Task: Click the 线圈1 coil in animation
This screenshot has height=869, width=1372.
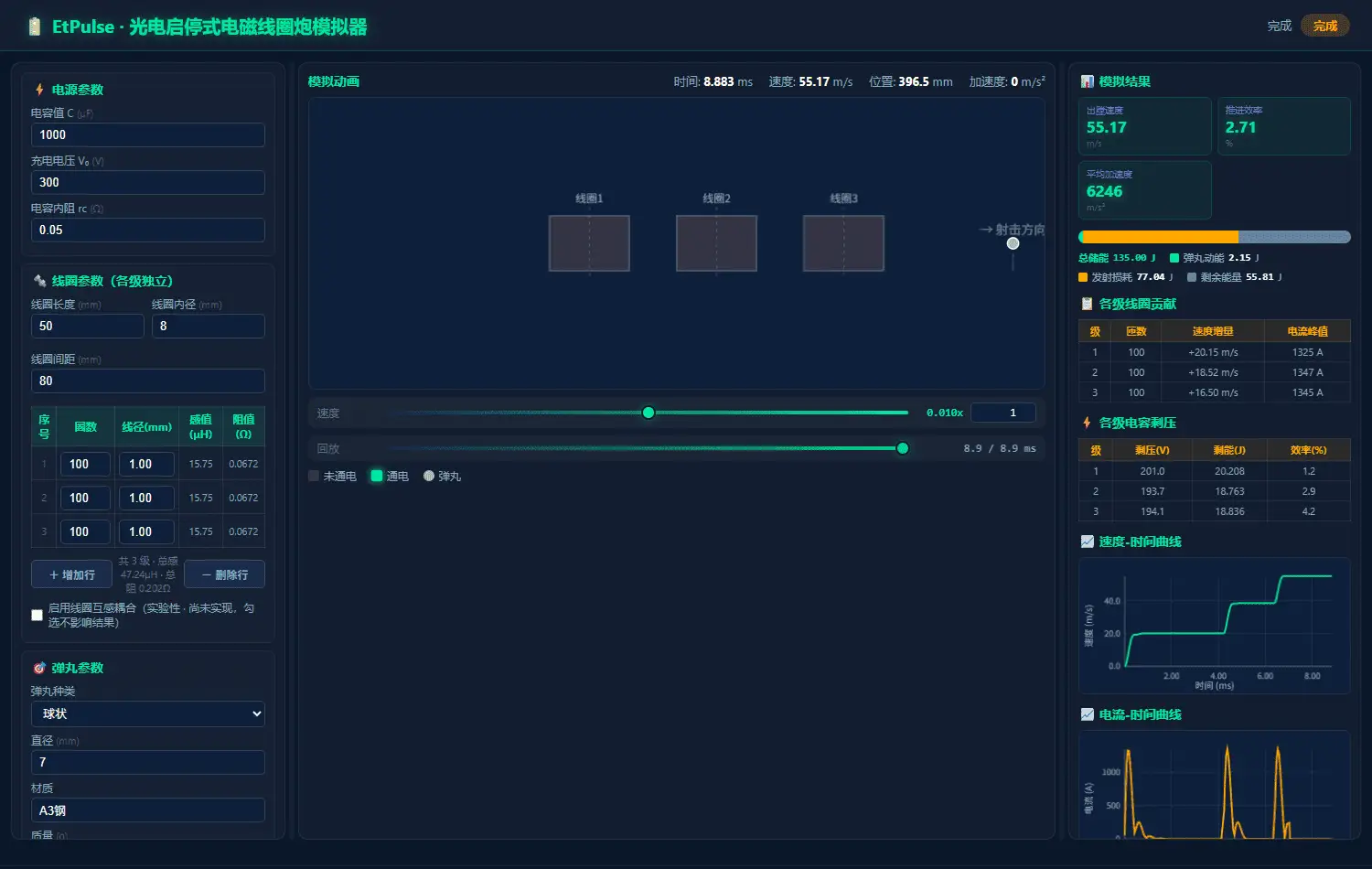Action: point(589,243)
